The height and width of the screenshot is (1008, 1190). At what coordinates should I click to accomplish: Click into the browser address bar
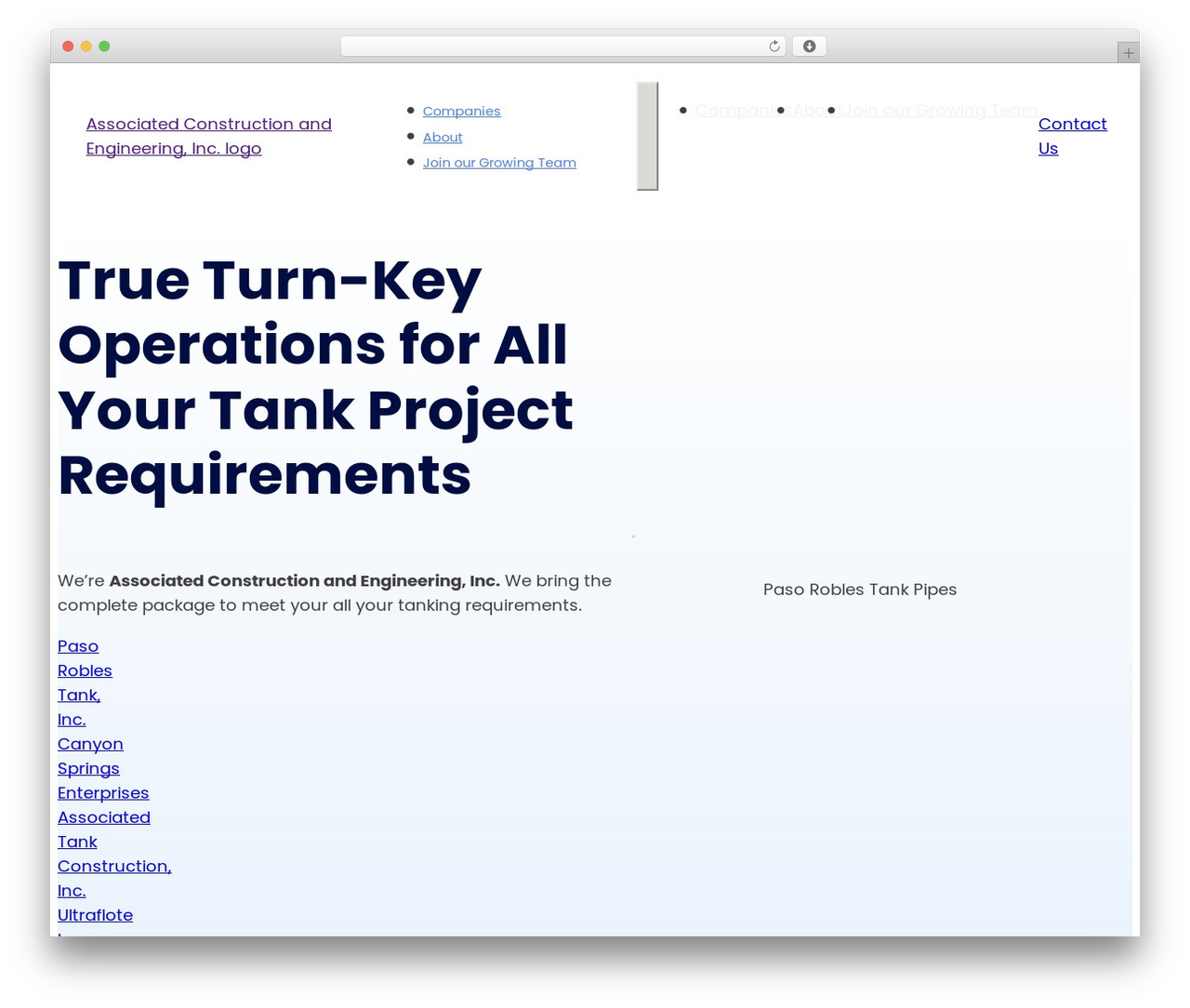(x=562, y=46)
